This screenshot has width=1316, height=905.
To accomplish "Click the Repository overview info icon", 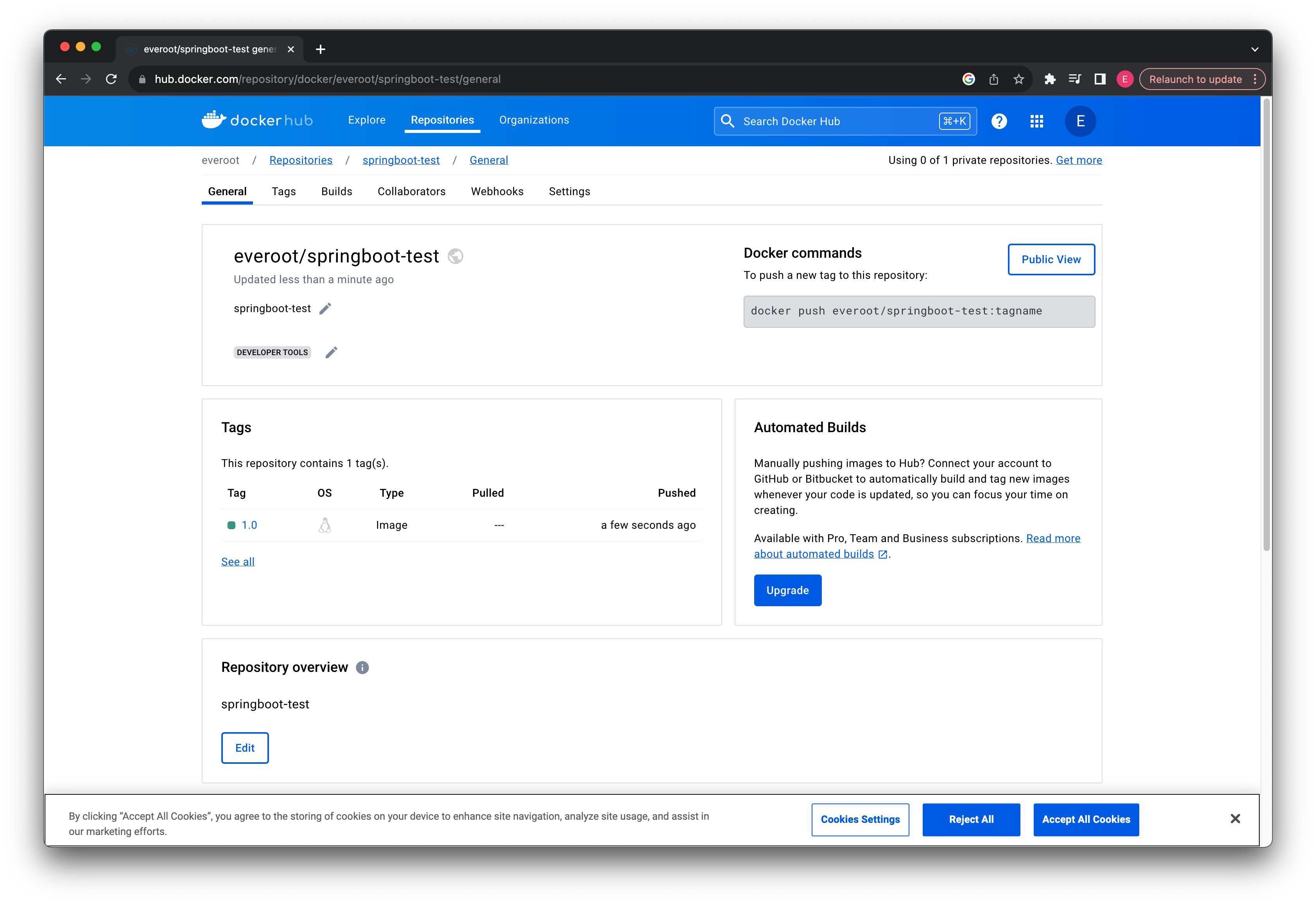I will click(362, 668).
